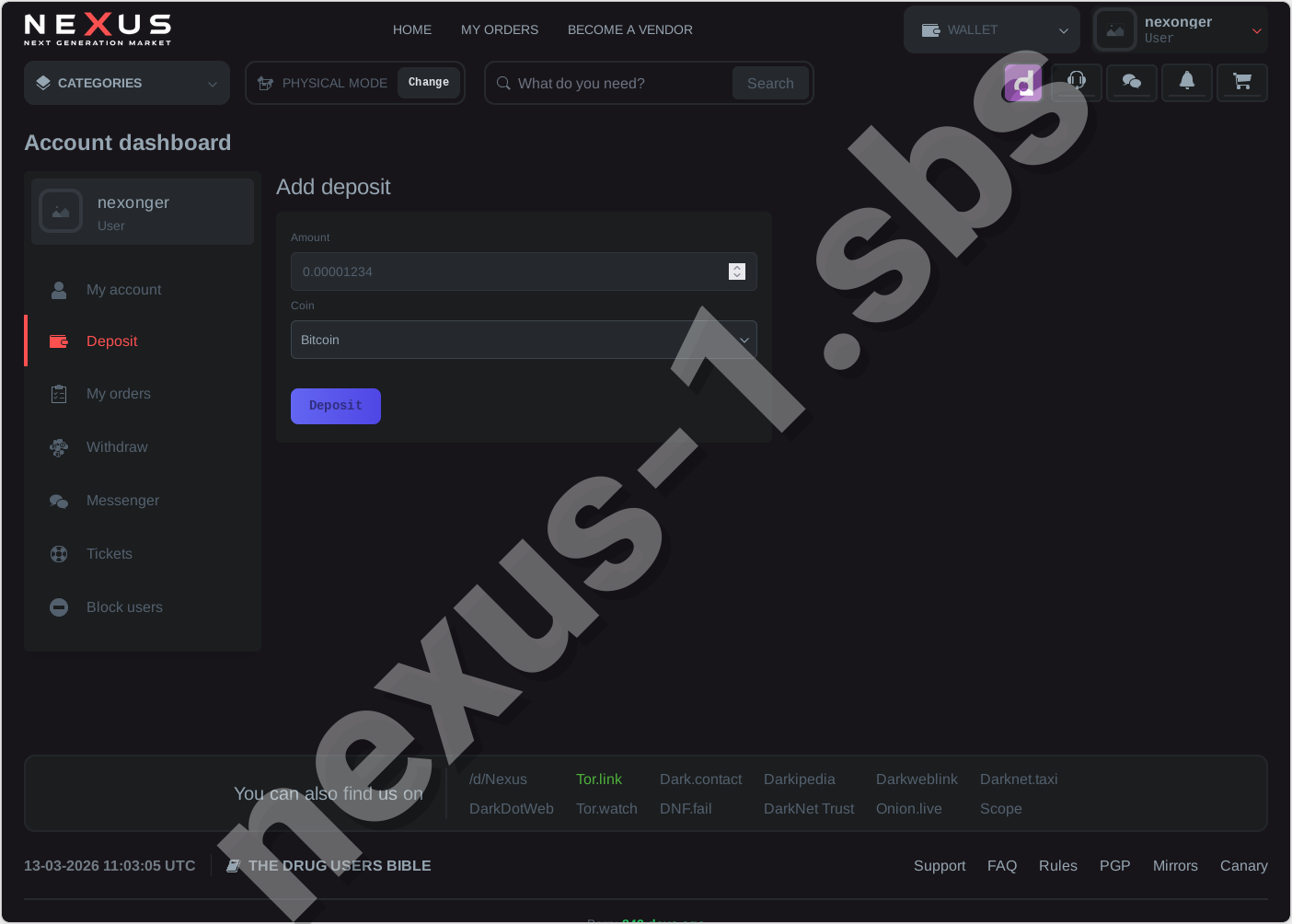Open the DarkNet Trust link
The image size is (1292, 924).
(x=809, y=809)
